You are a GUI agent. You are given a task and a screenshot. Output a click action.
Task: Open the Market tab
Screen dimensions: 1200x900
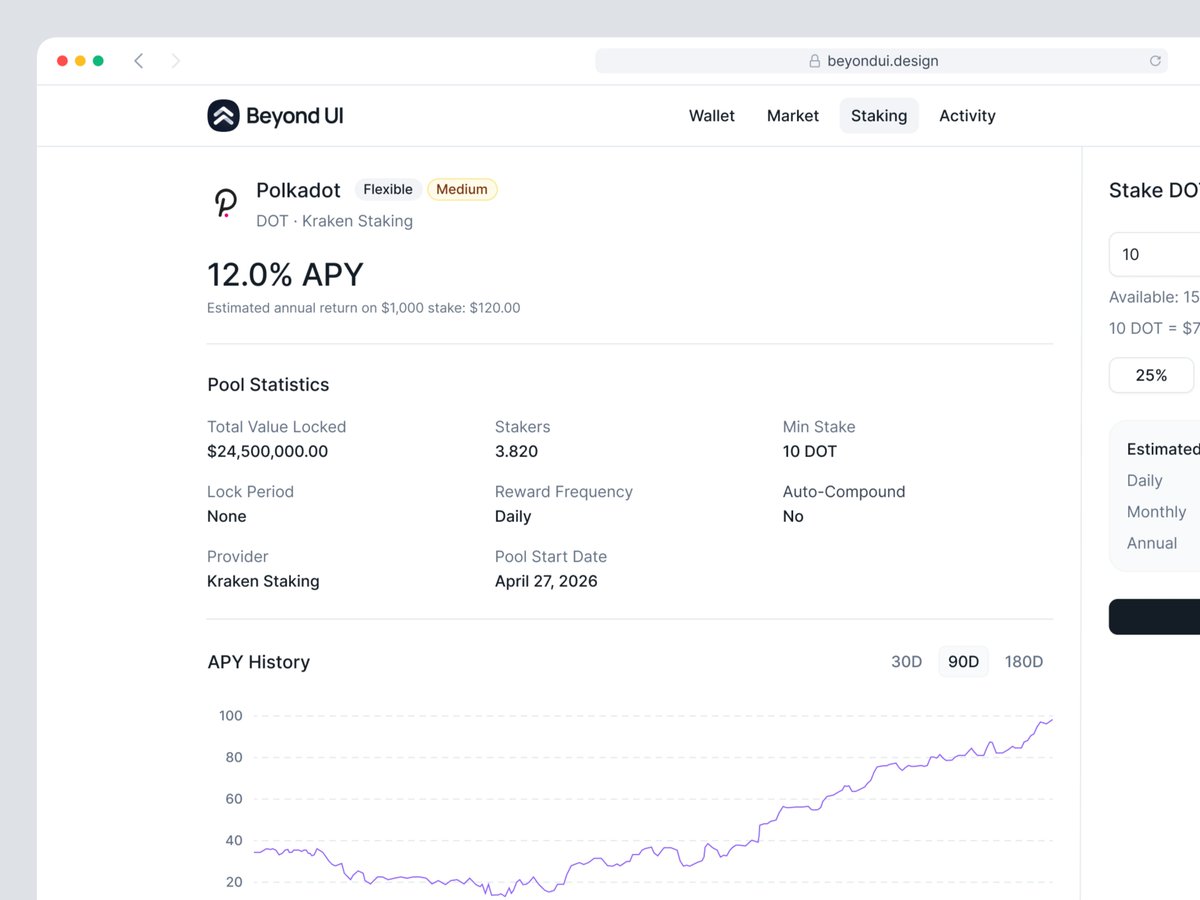[793, 116]
